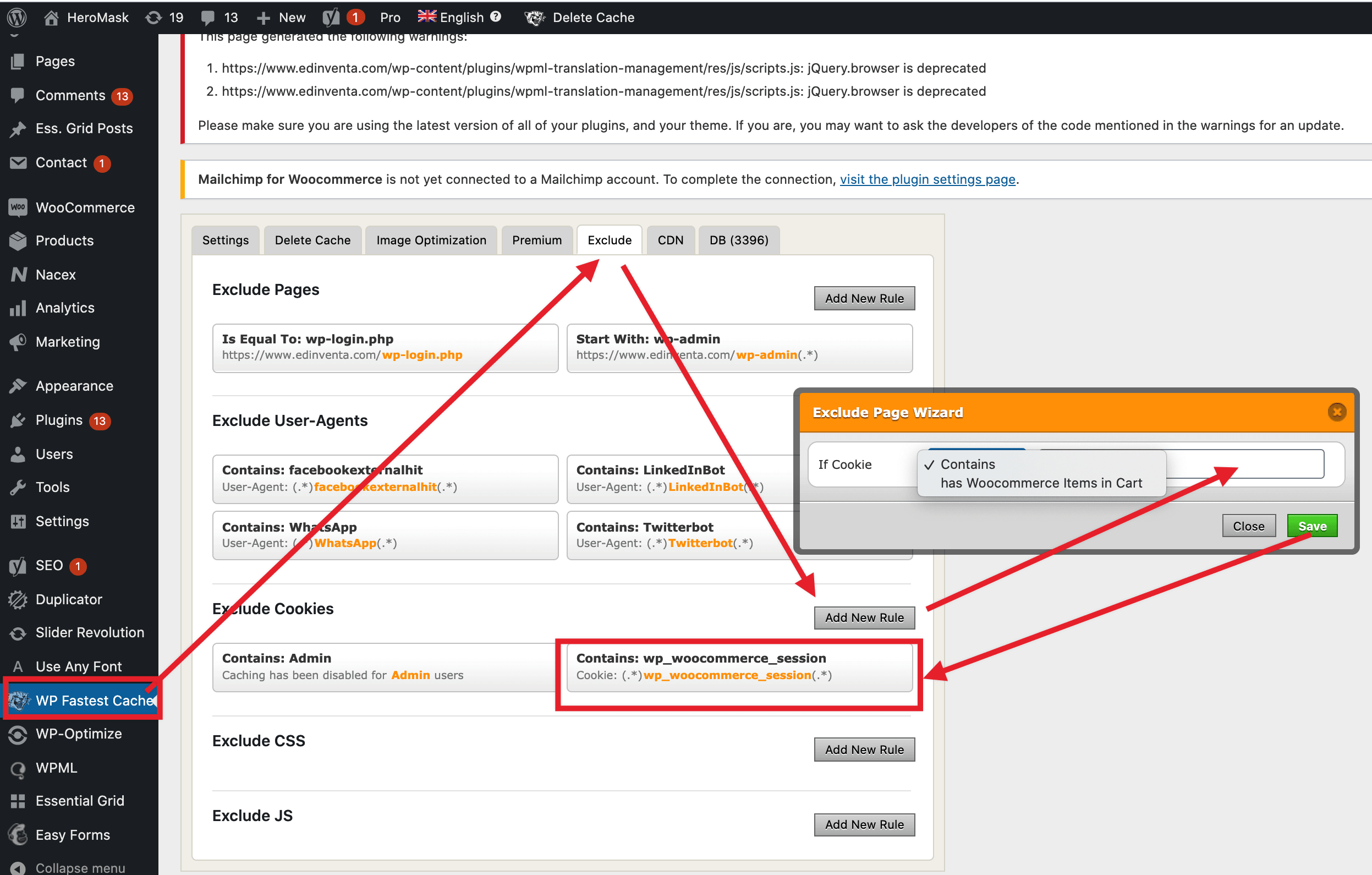
Task: Open the Products box icon
Action: point(18,240)
